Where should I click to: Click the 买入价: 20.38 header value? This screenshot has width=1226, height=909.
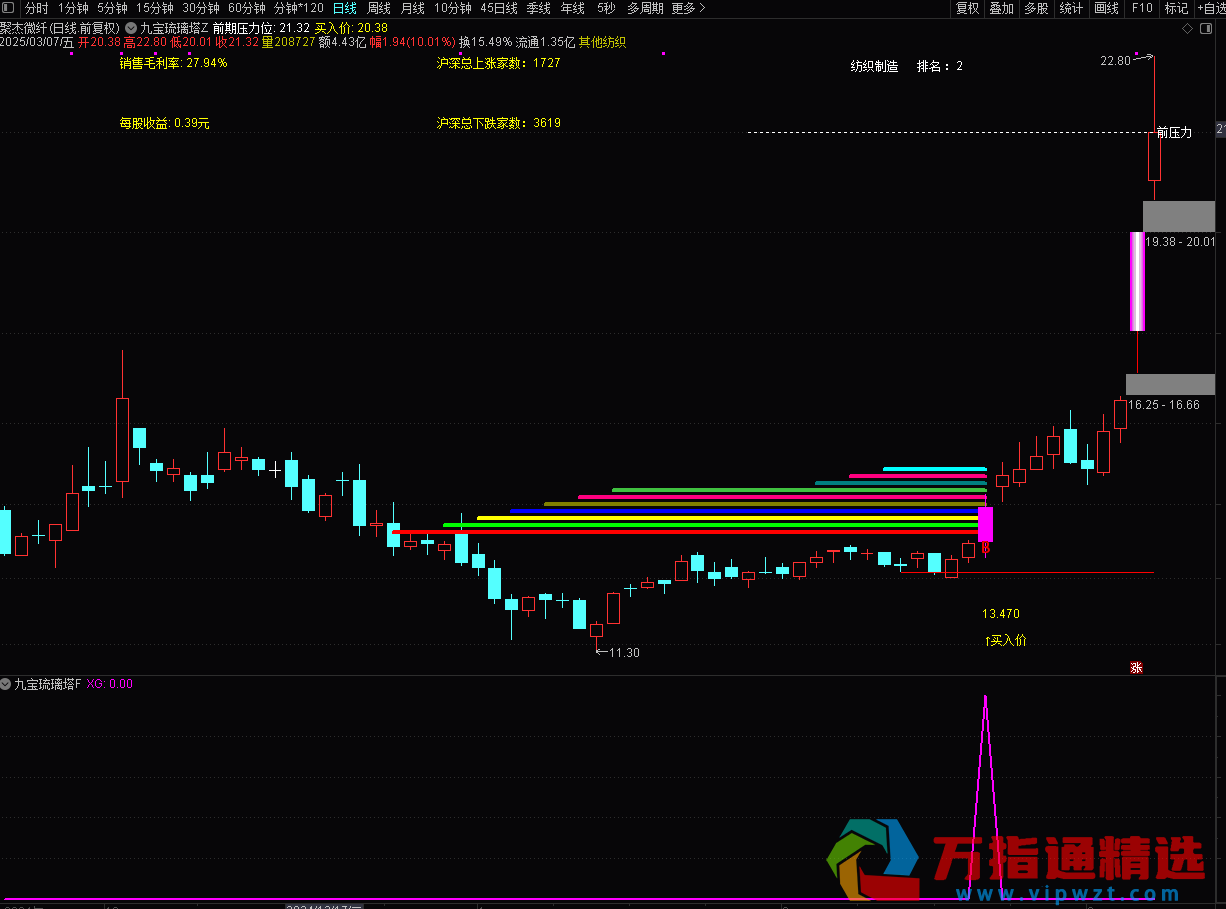point(351,28)
